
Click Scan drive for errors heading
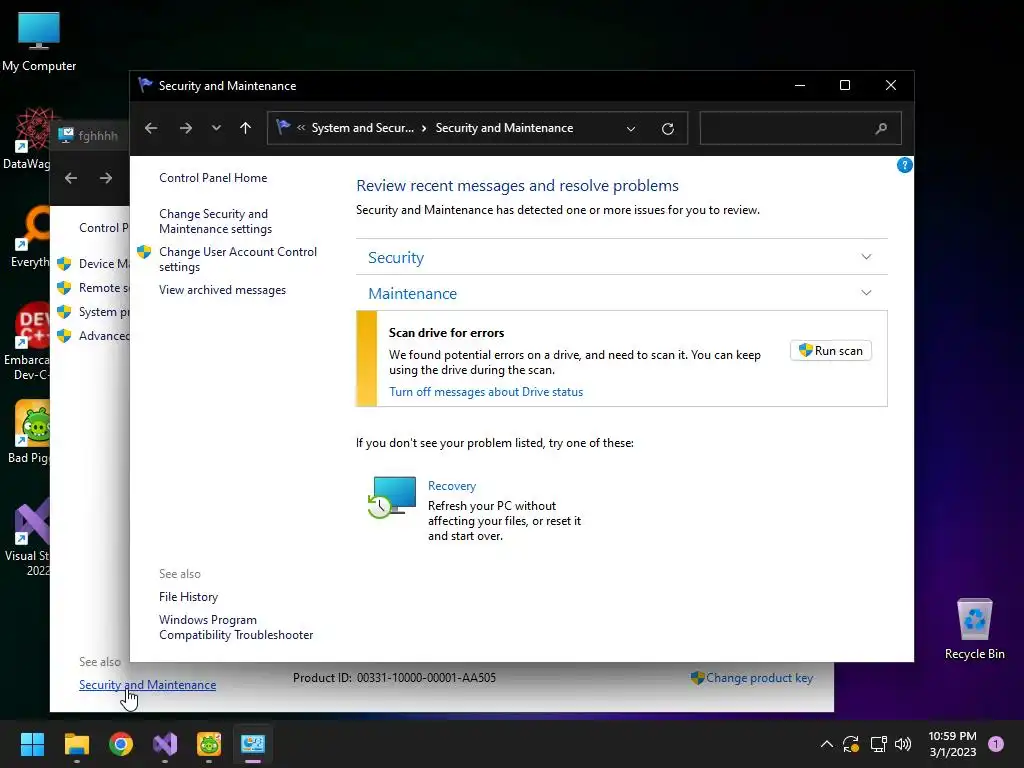[446, 333]
